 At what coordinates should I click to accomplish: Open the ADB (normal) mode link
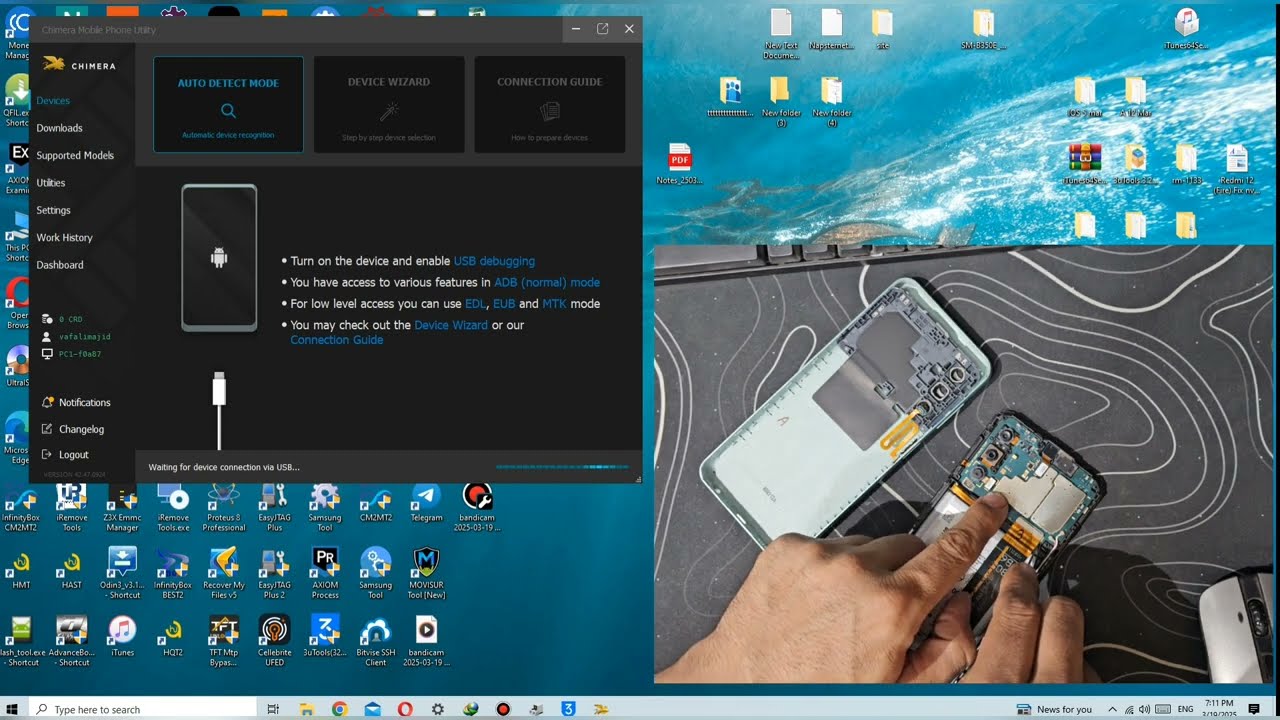tap(547, 283)
